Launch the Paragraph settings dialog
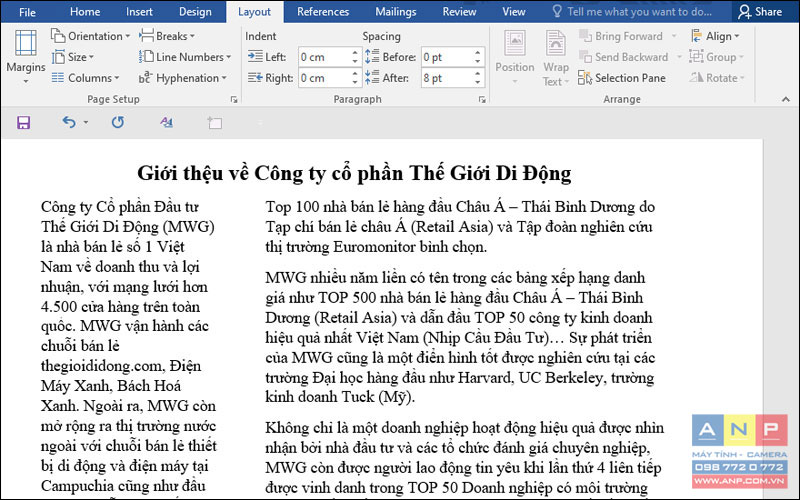 (482, 99)
